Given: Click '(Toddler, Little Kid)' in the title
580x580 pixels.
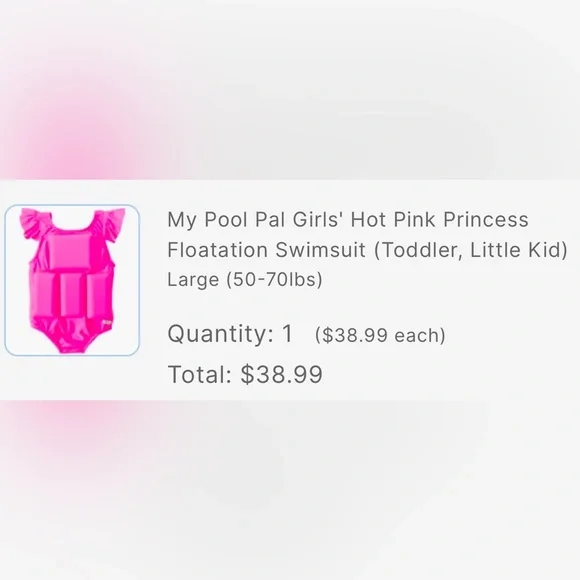Looking at the screenshot, I should tap(471, 250).
